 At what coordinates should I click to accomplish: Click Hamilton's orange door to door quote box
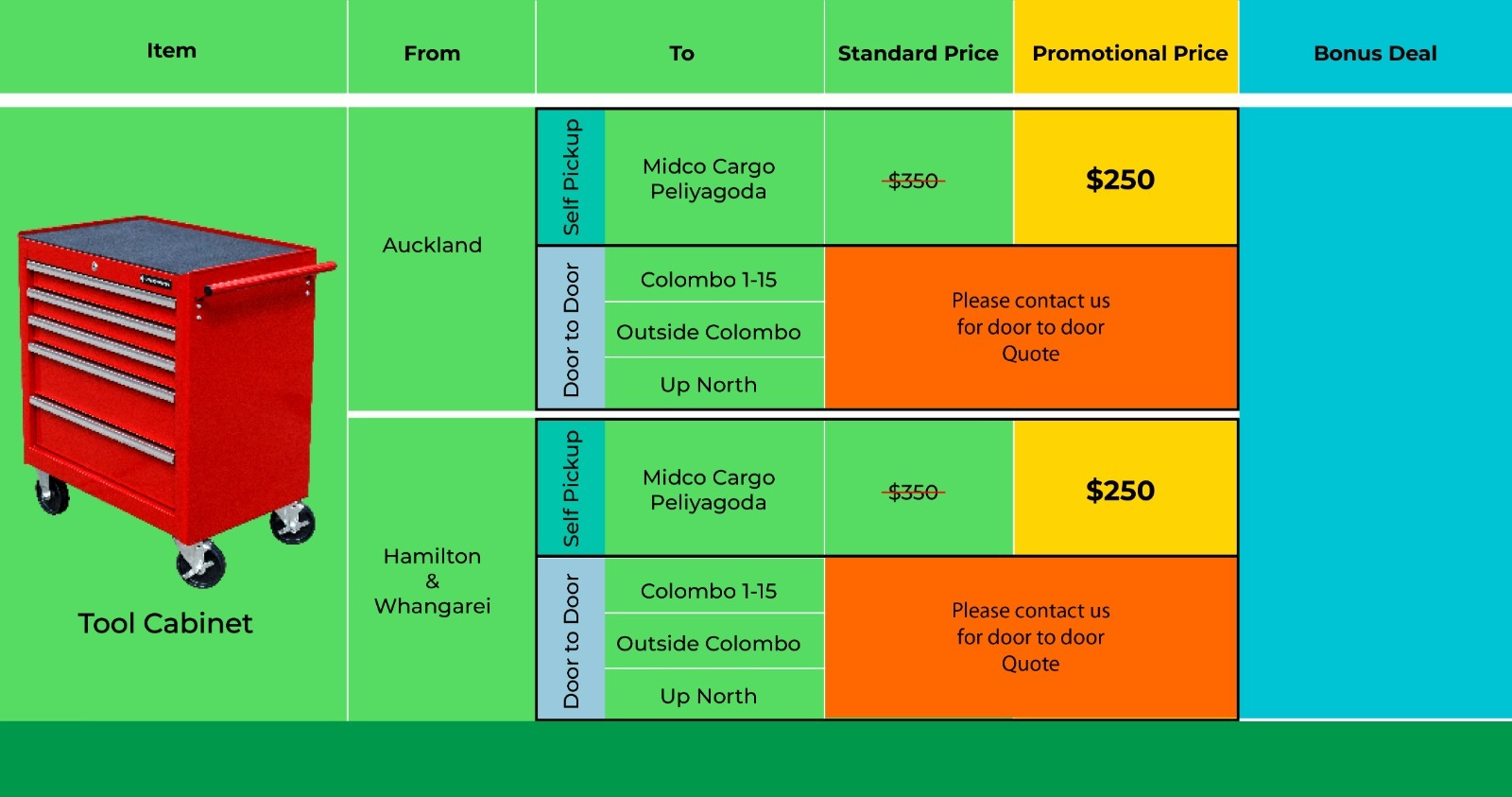point(1030,637)
